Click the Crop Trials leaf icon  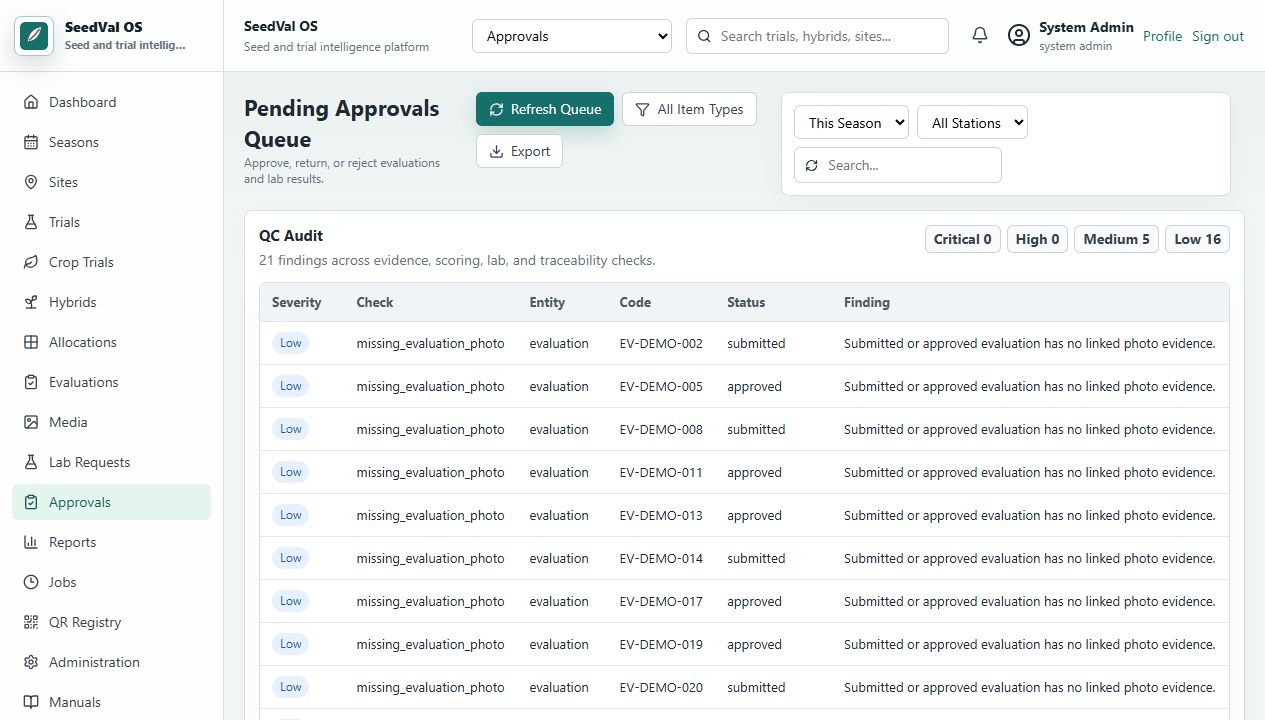coord(31,262)
